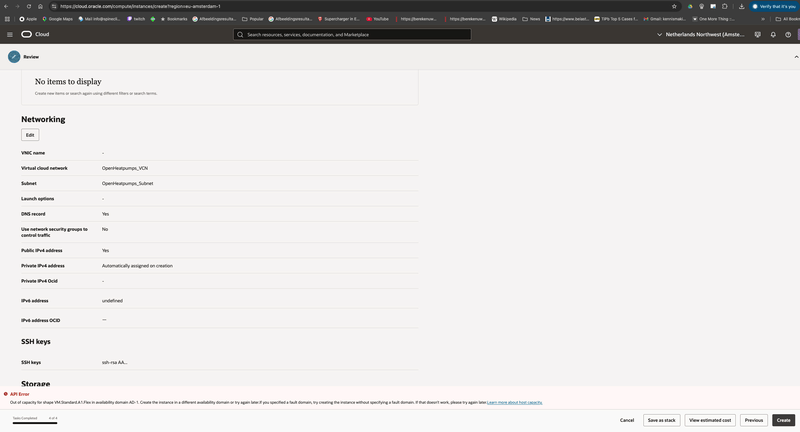Open the Popular bookmarks folder
Image resolution: width=800 pixels, height=432 pixels.
pos(253,19)
